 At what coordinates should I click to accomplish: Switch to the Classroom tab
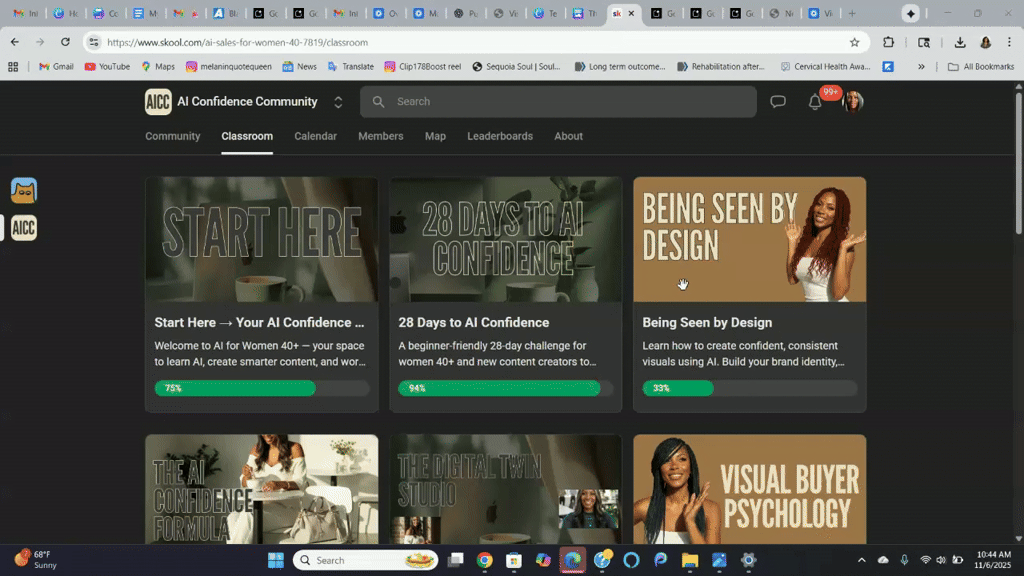pyautogui.click(x=247, y=136)
